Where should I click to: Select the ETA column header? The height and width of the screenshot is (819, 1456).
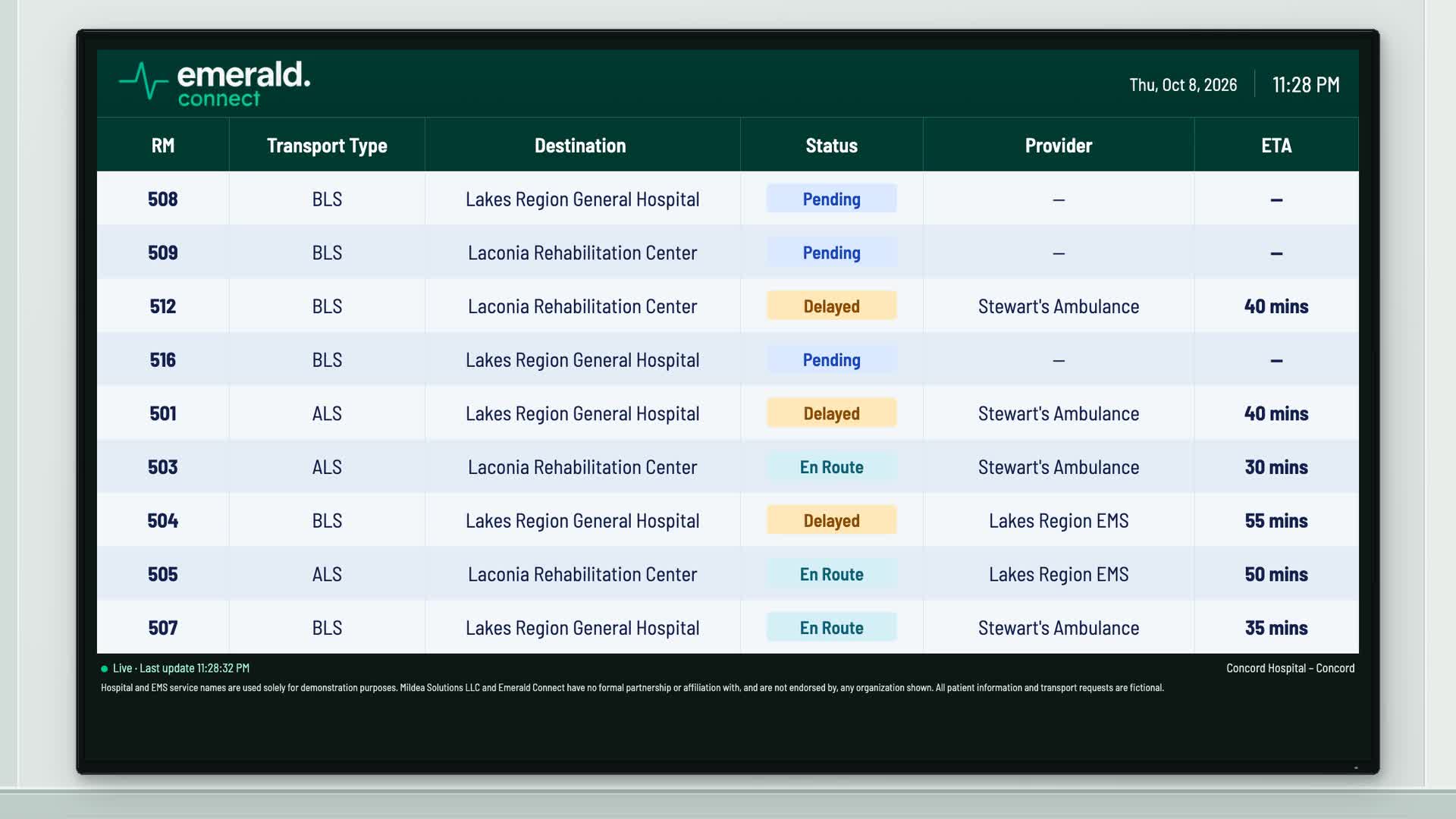click(1276, 146)
